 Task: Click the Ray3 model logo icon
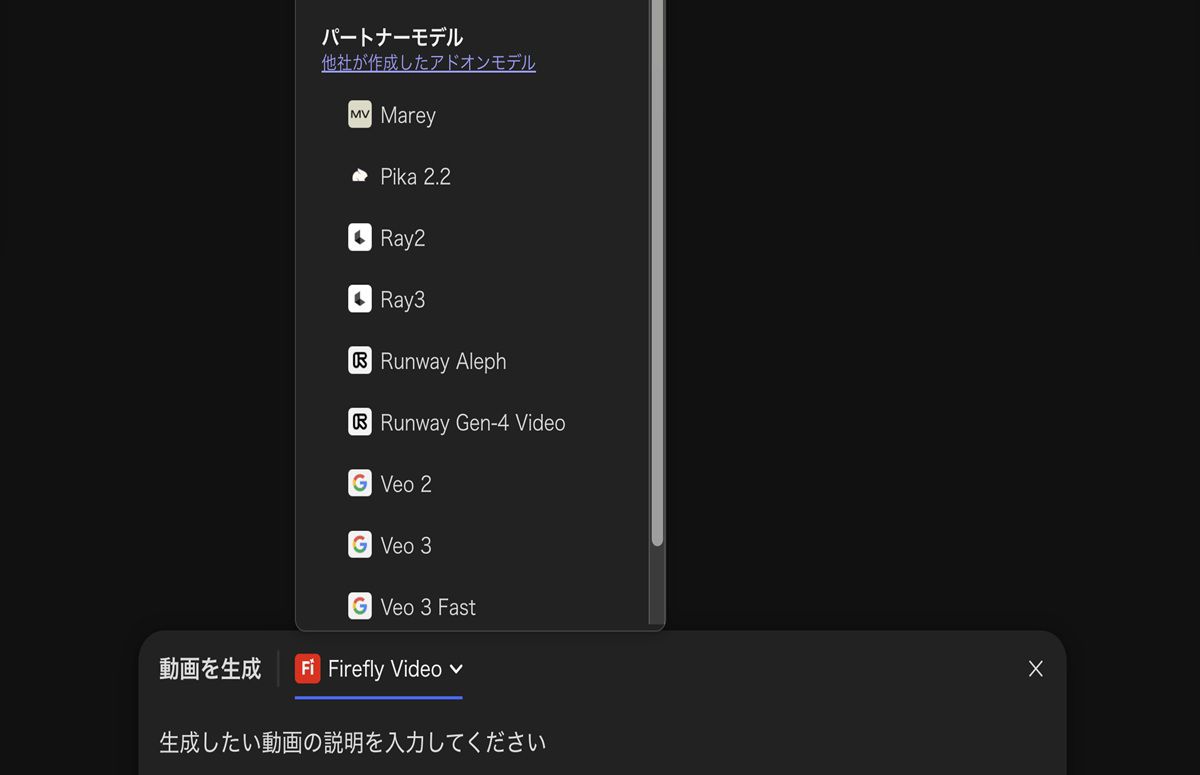pyautogui.click(x=360, y=299)
